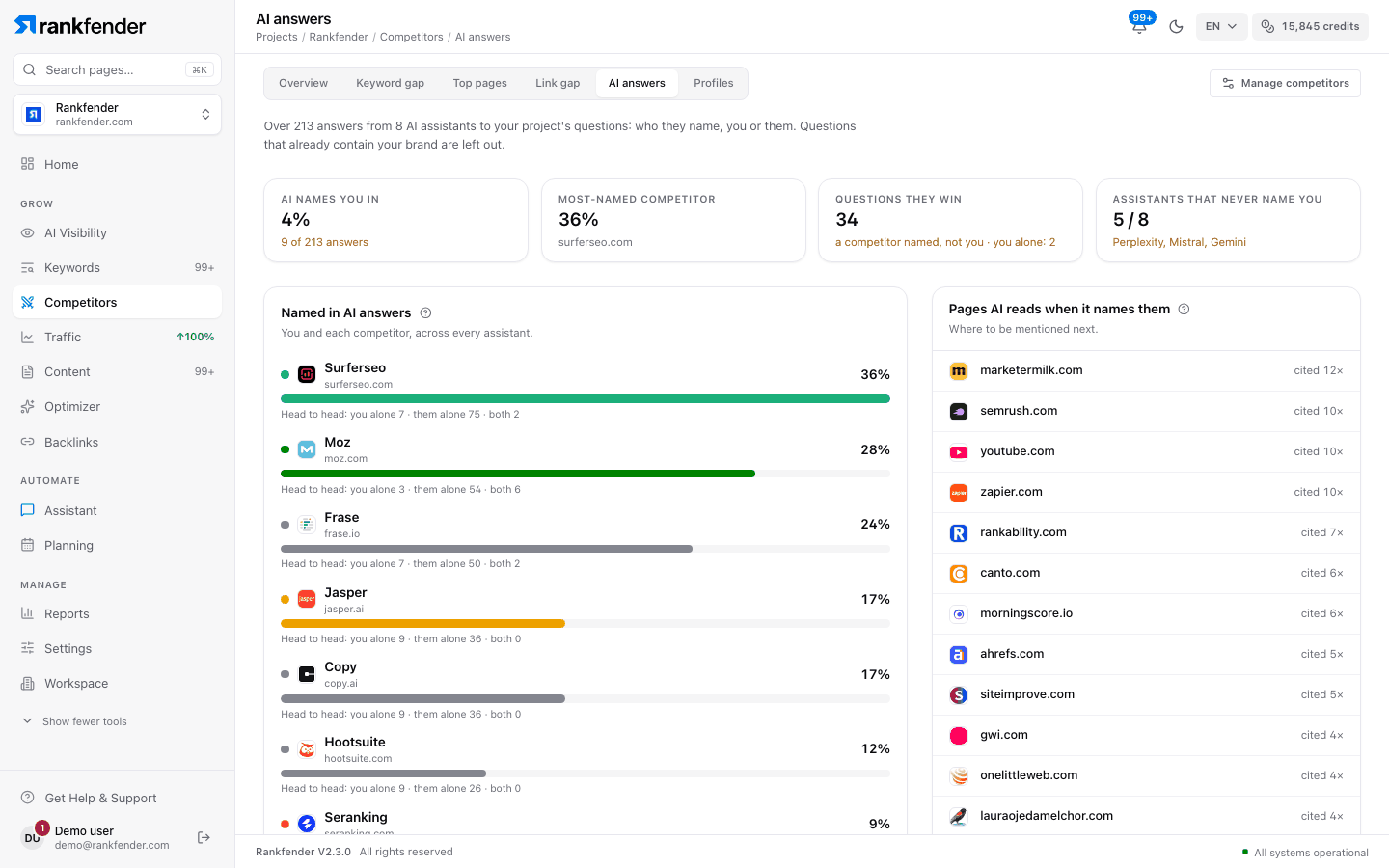Open the Workspace building icon
Image resolution: width=1389 pixels, height=868 pixels.
coord(27,684)
